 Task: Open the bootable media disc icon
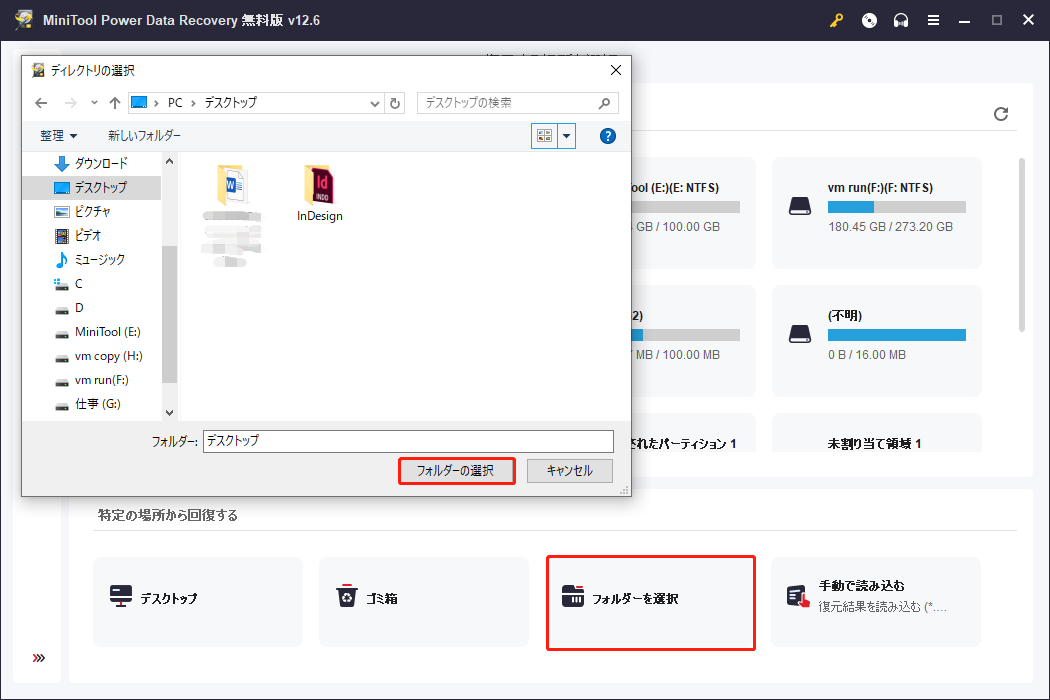click(869, 21)
